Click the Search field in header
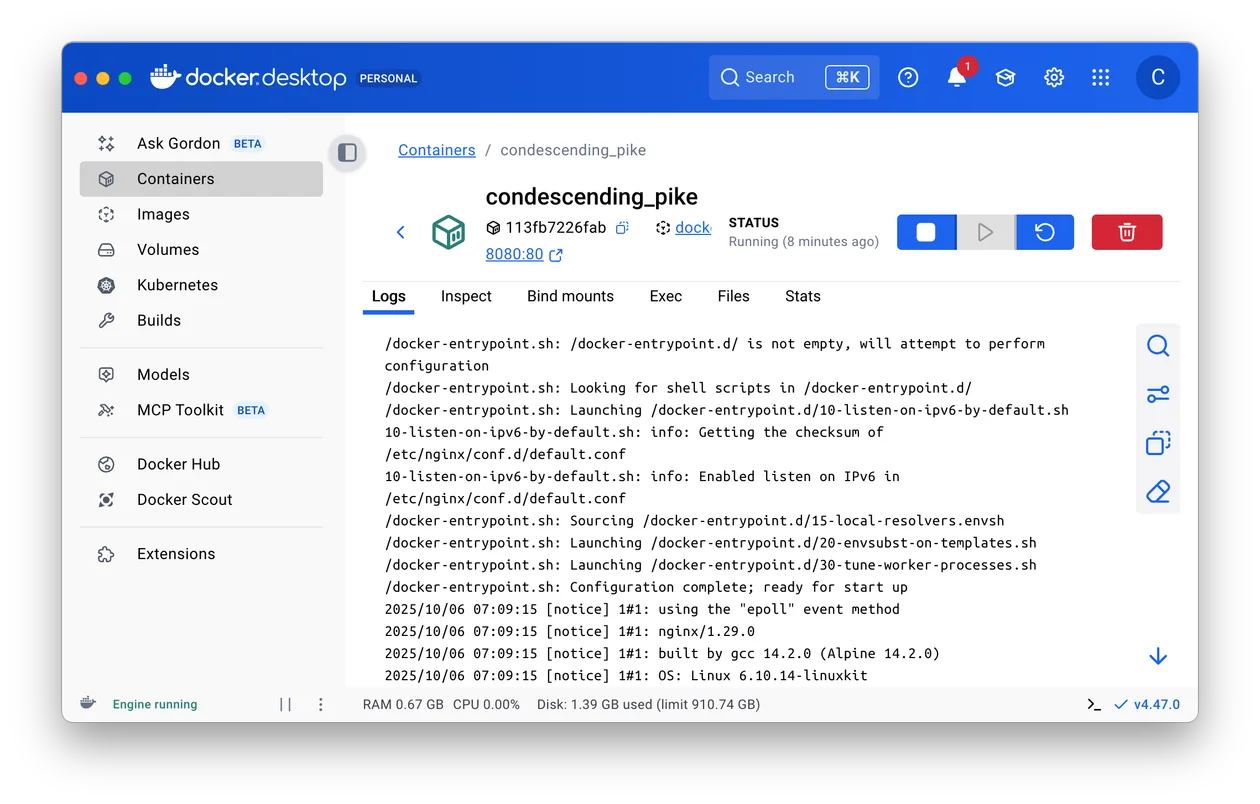1260x804 pixels. coord(794,77)
